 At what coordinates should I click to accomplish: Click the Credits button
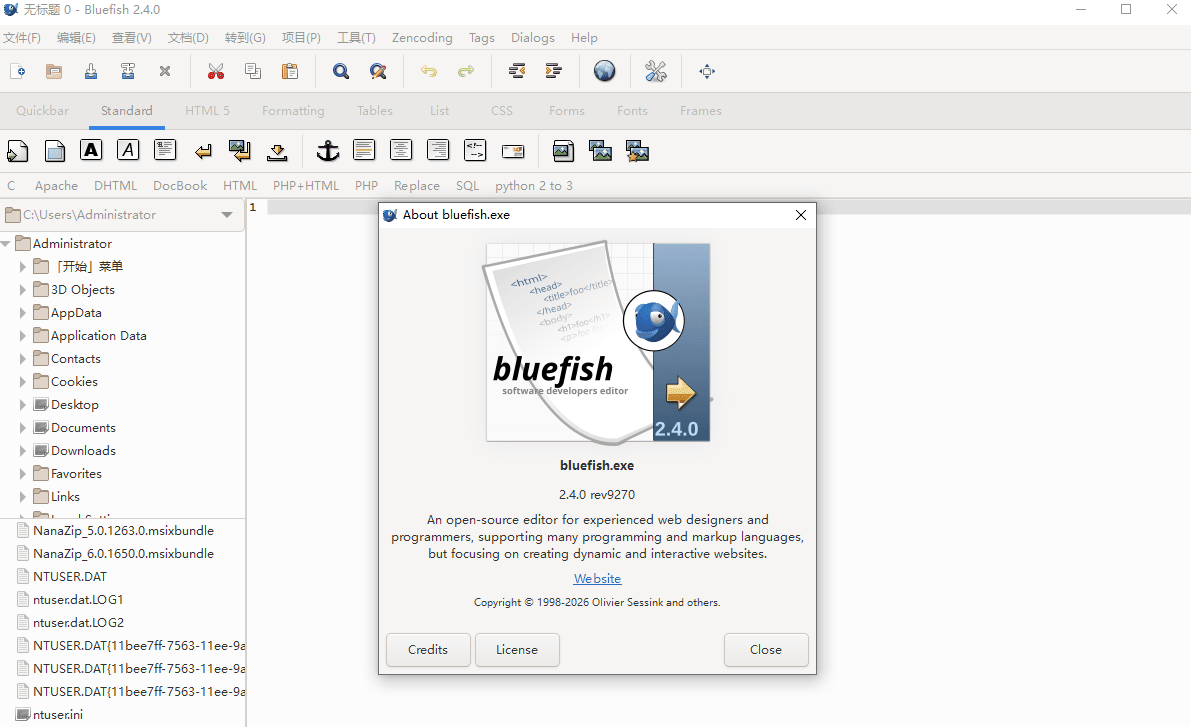tap(428, 650)
